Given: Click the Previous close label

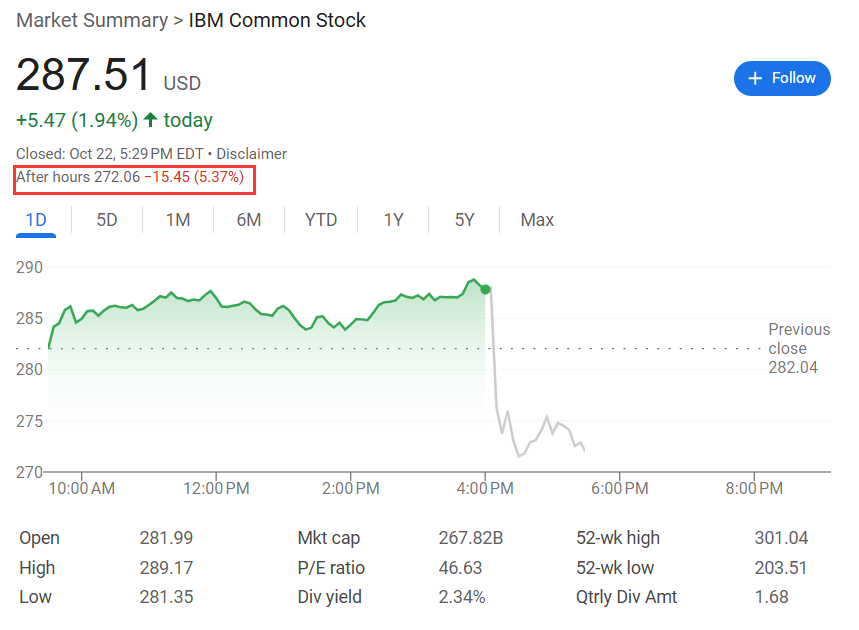Looking at the screenshot, I should (x=799, y=338).
